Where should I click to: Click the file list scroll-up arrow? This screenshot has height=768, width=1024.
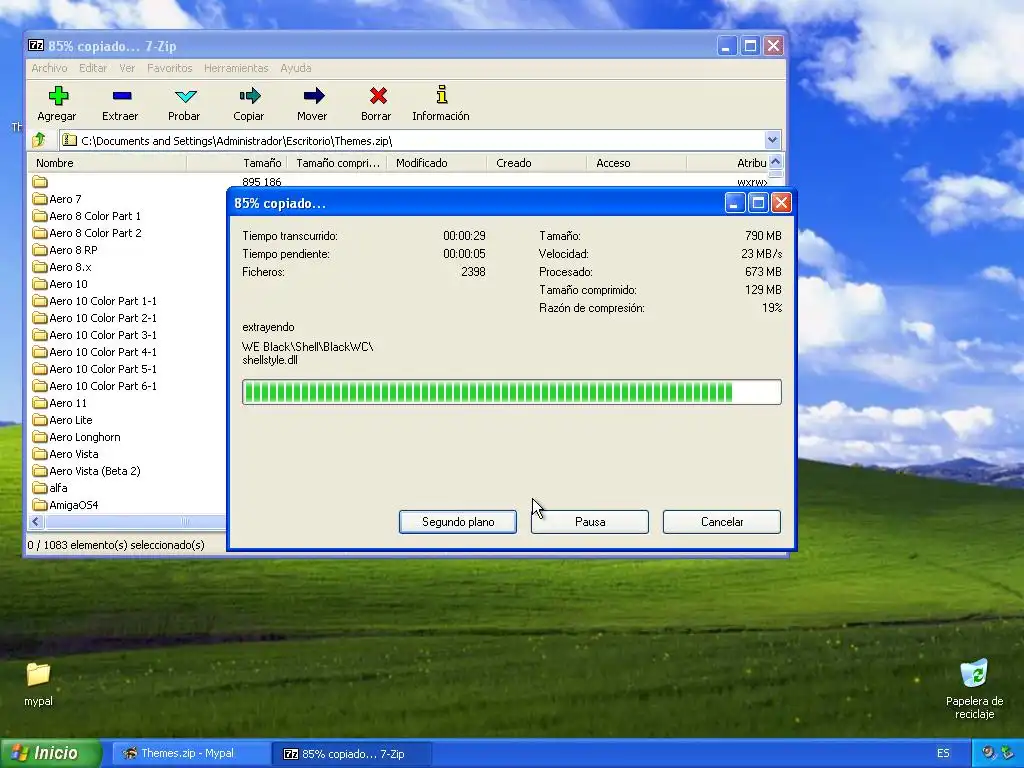[775, 162]
